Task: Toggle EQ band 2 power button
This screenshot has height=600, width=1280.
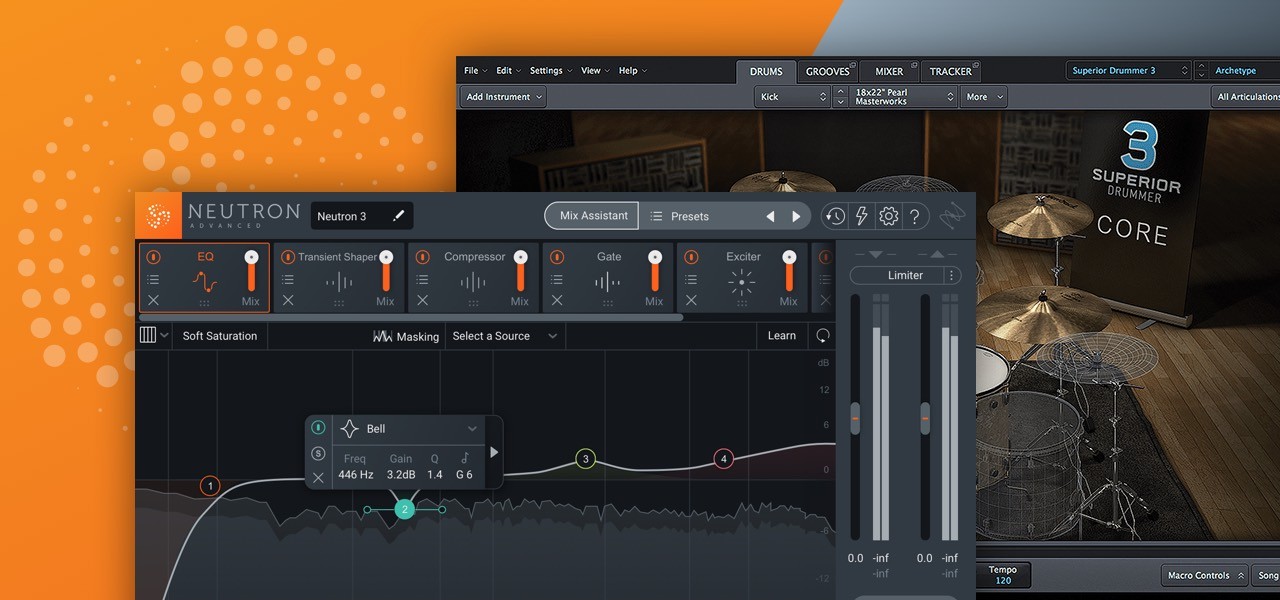Action: pyautogui.click(x=318, y=427)
